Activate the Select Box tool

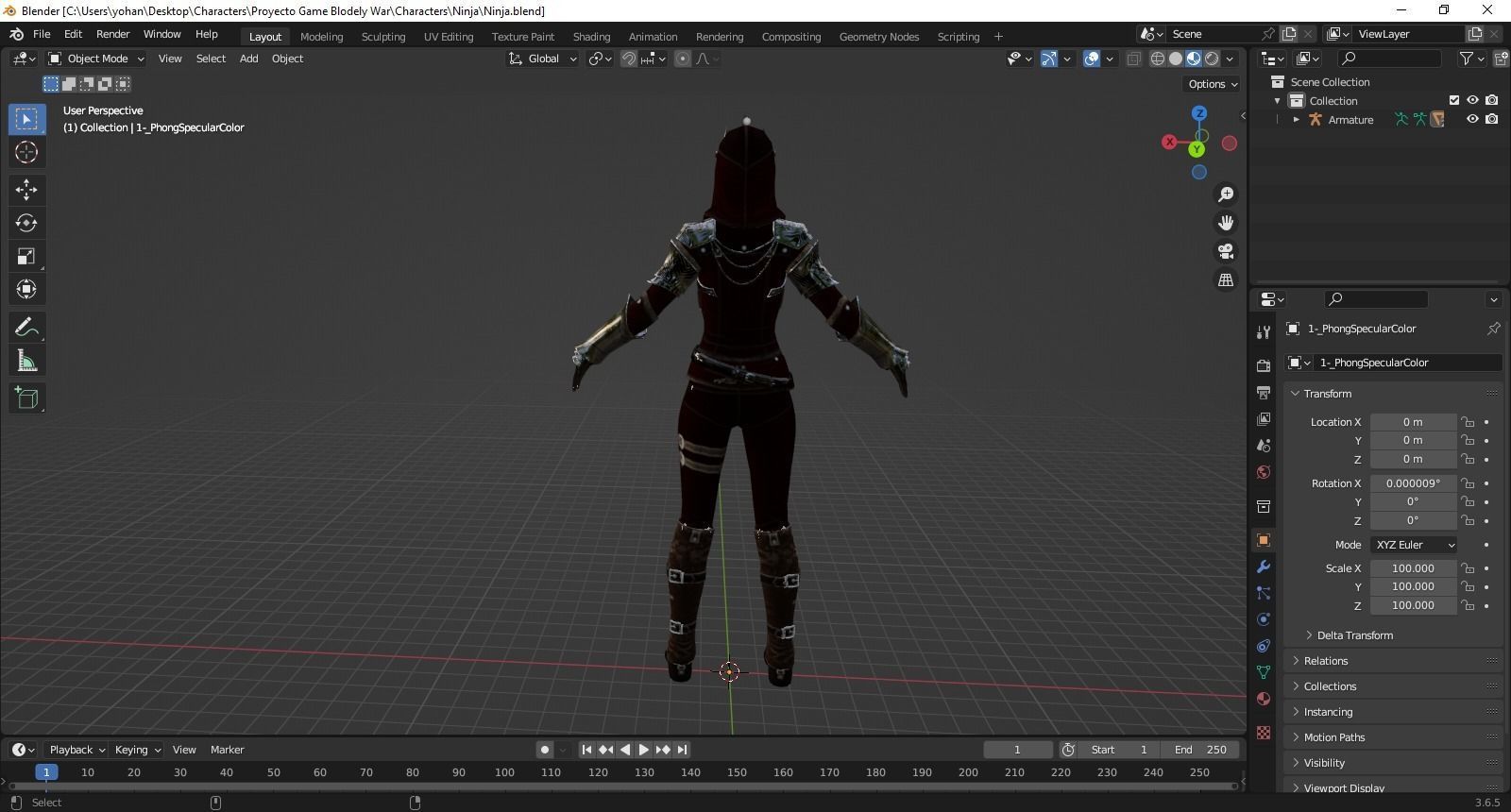coord(26,119)
